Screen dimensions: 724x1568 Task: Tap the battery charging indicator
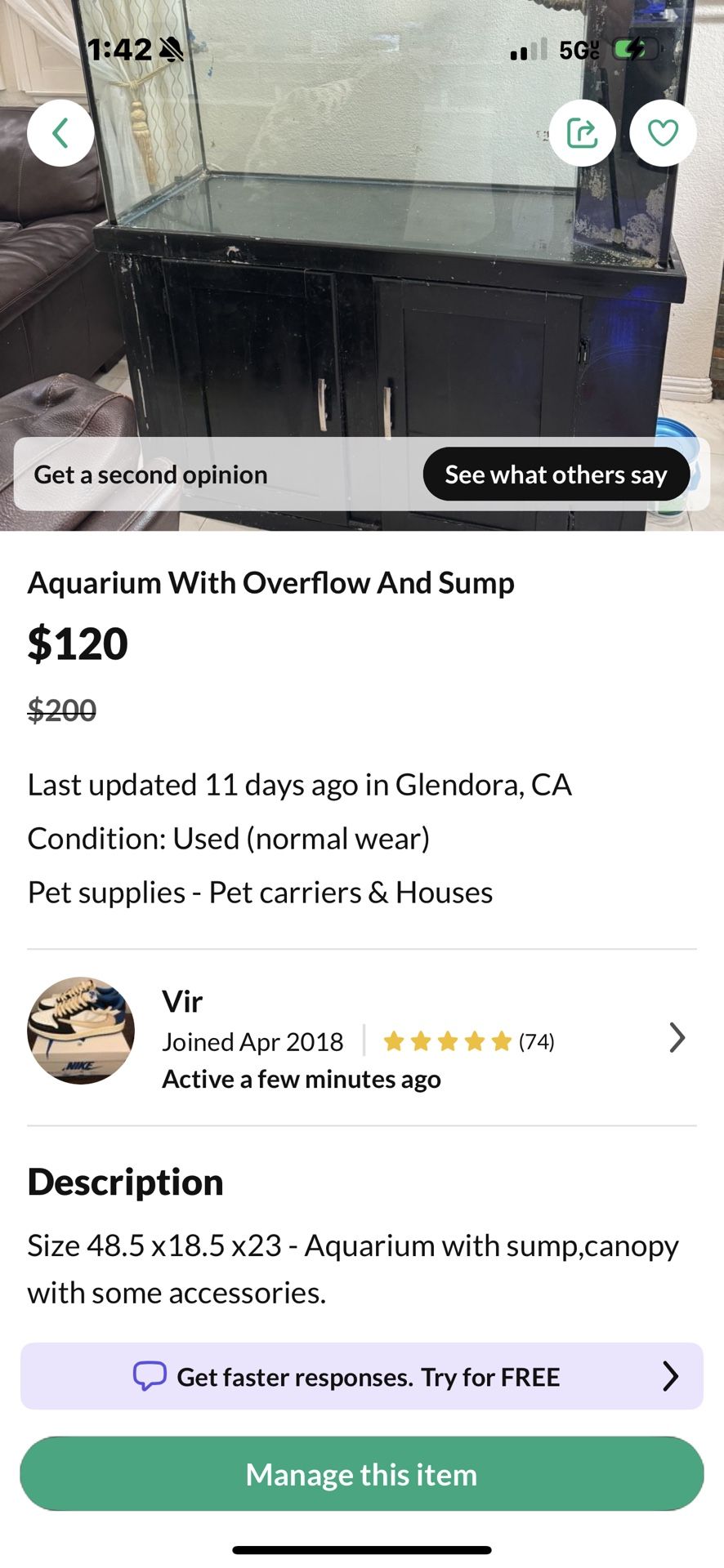tap(635, 50)
